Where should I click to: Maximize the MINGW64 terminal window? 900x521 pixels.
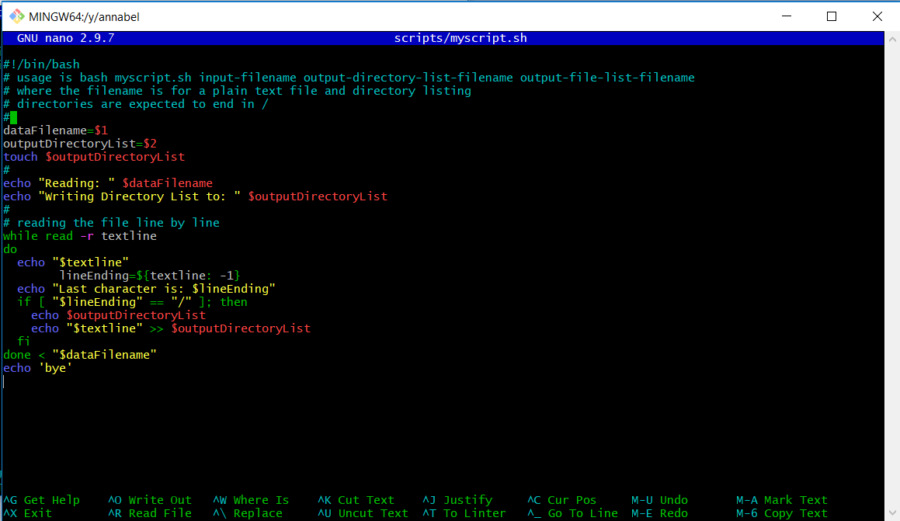pos(832,15)
